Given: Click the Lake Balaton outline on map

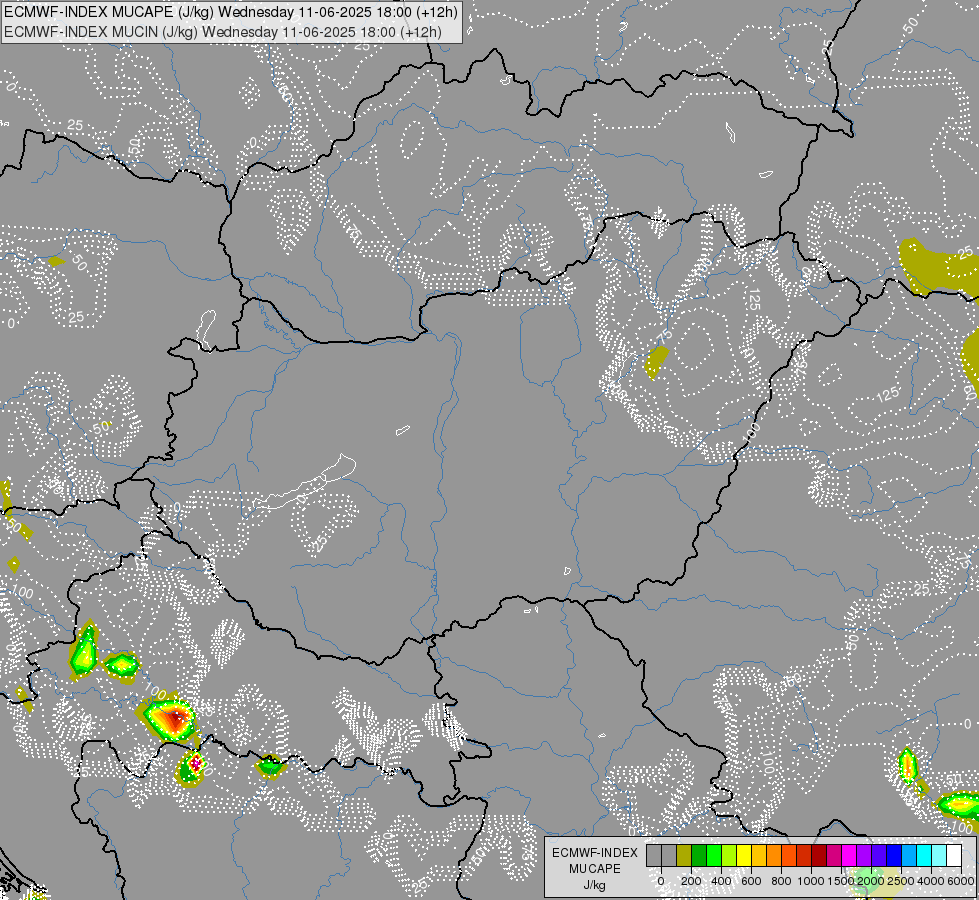Looking at the screenshot, I should click(304, 483).
